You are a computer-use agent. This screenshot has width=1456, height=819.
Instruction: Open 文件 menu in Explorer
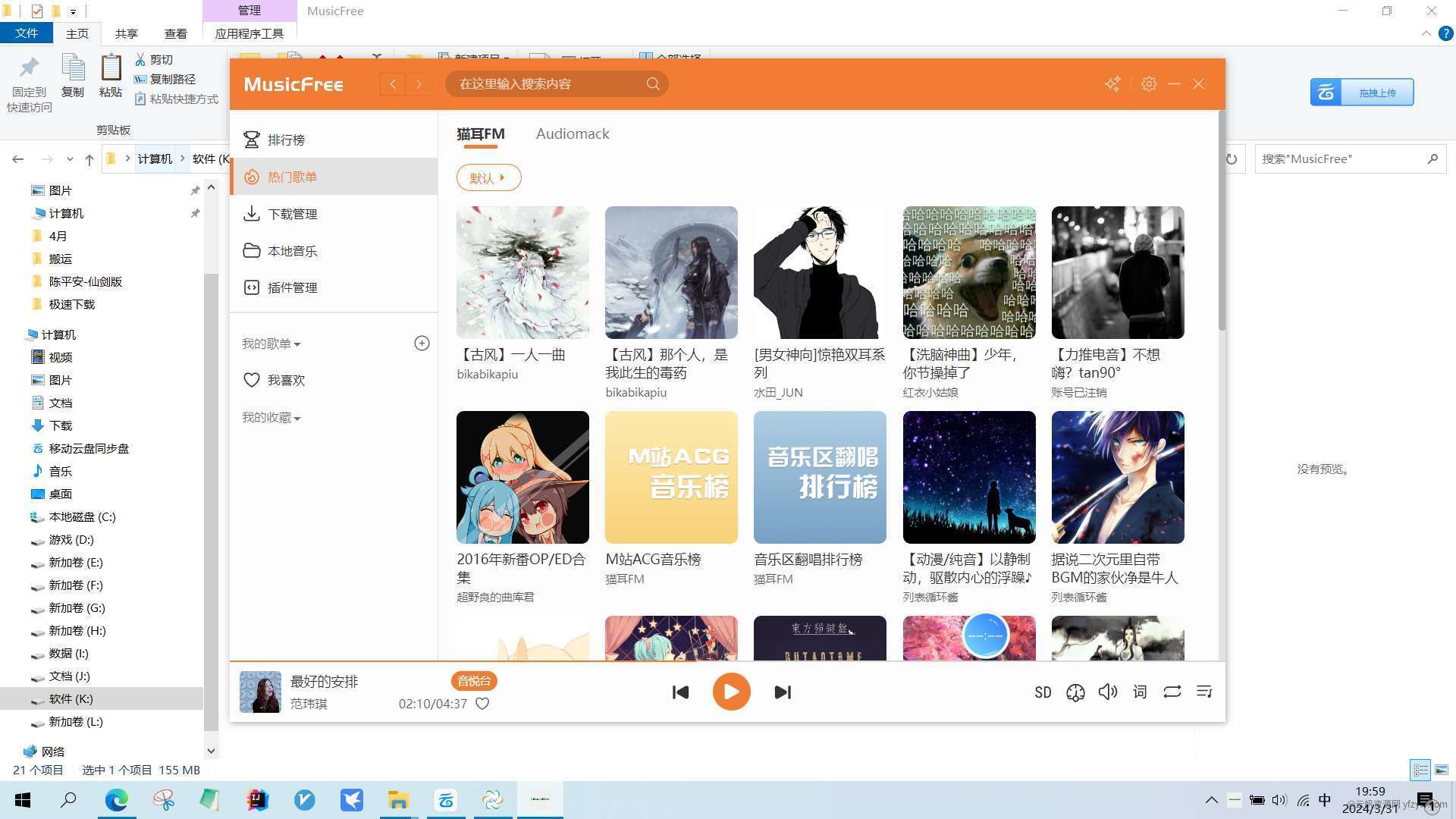(27, 33)
